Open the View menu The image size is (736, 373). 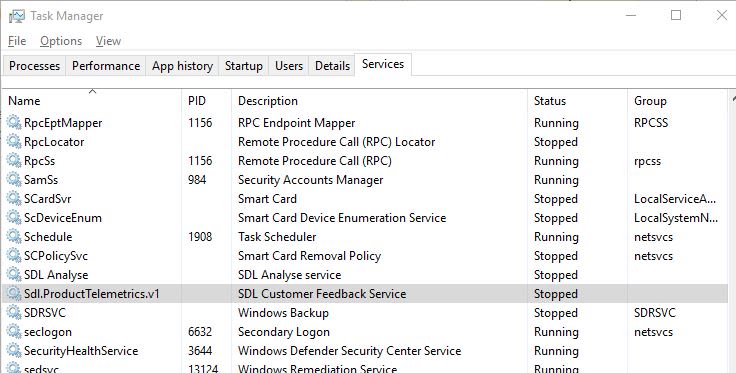108,41
